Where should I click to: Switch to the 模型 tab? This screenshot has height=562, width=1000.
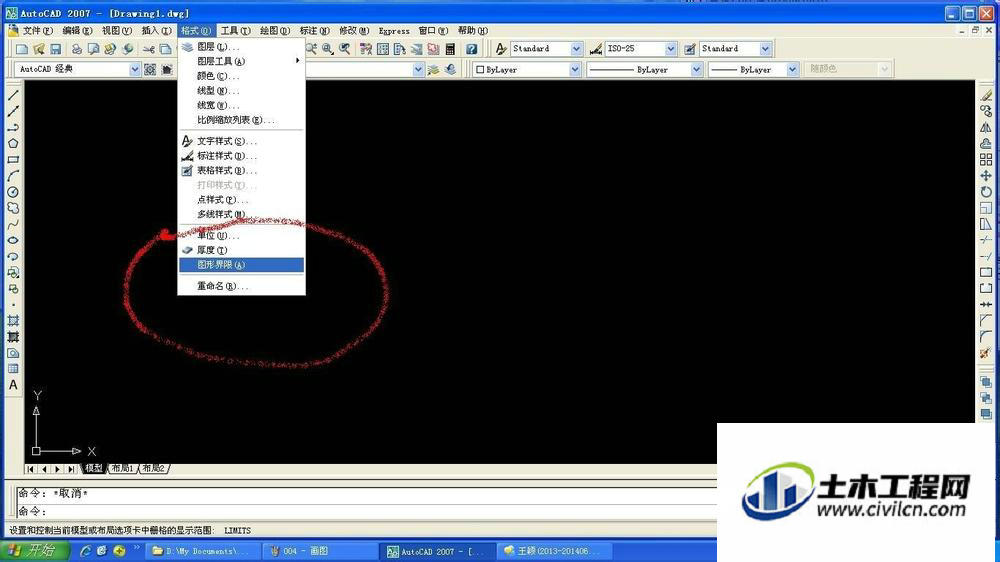(94, 468)
